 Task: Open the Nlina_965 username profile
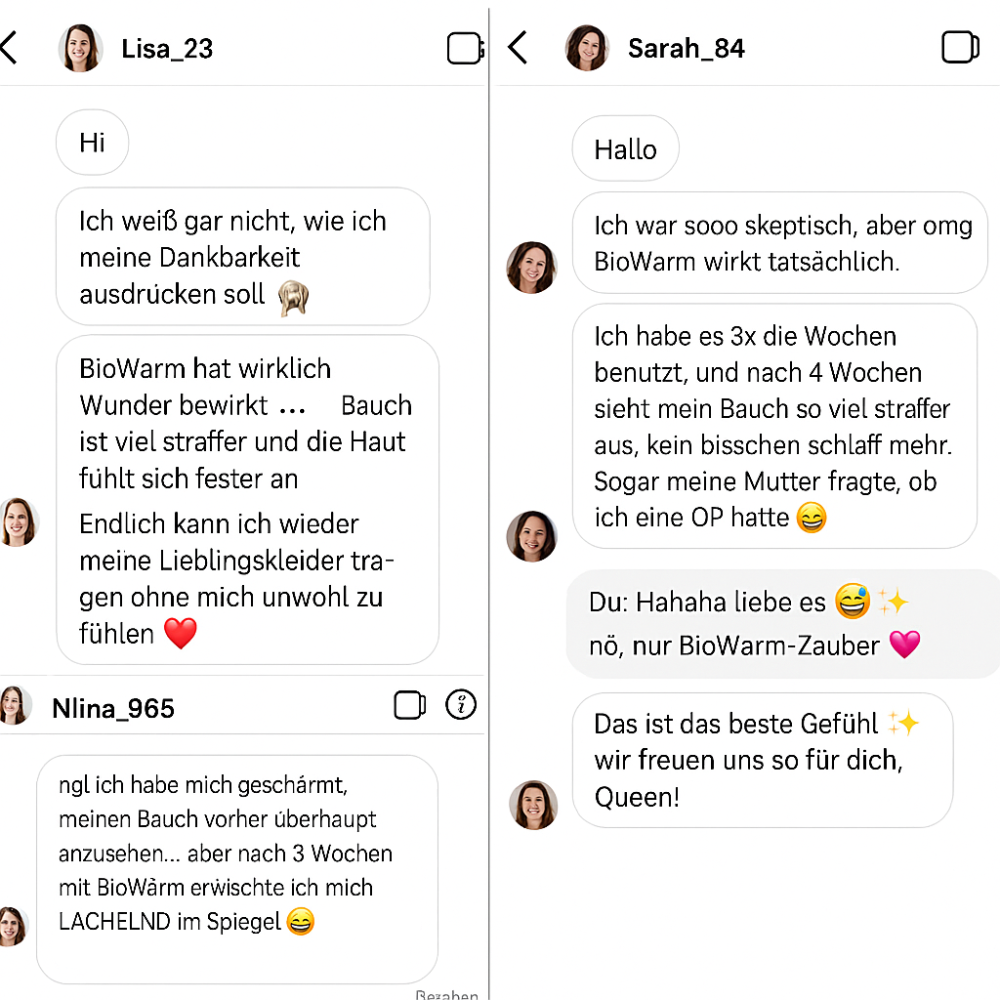click(x=113, y=708)
